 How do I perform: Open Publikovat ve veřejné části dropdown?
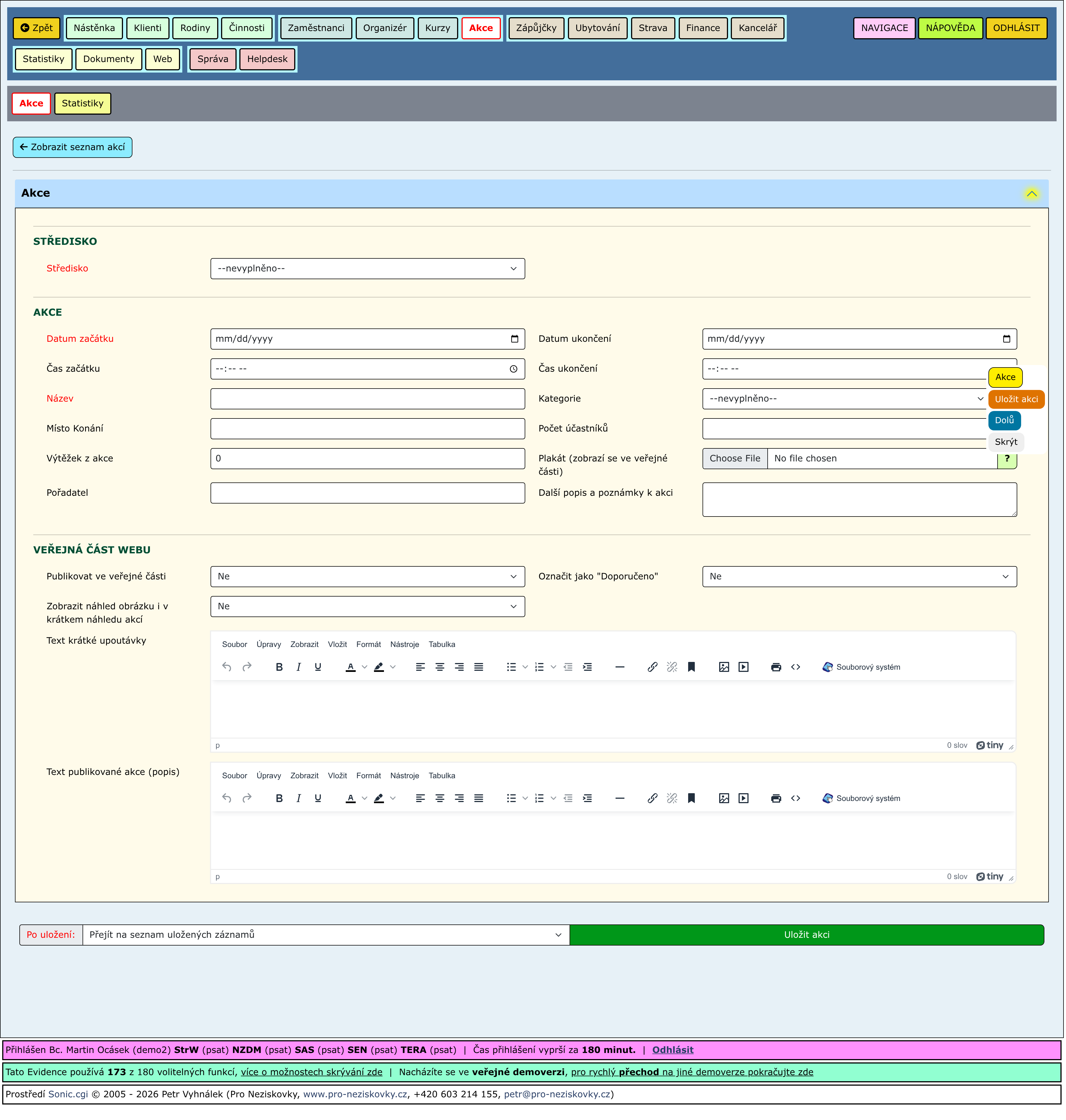[x=367, y=576]
